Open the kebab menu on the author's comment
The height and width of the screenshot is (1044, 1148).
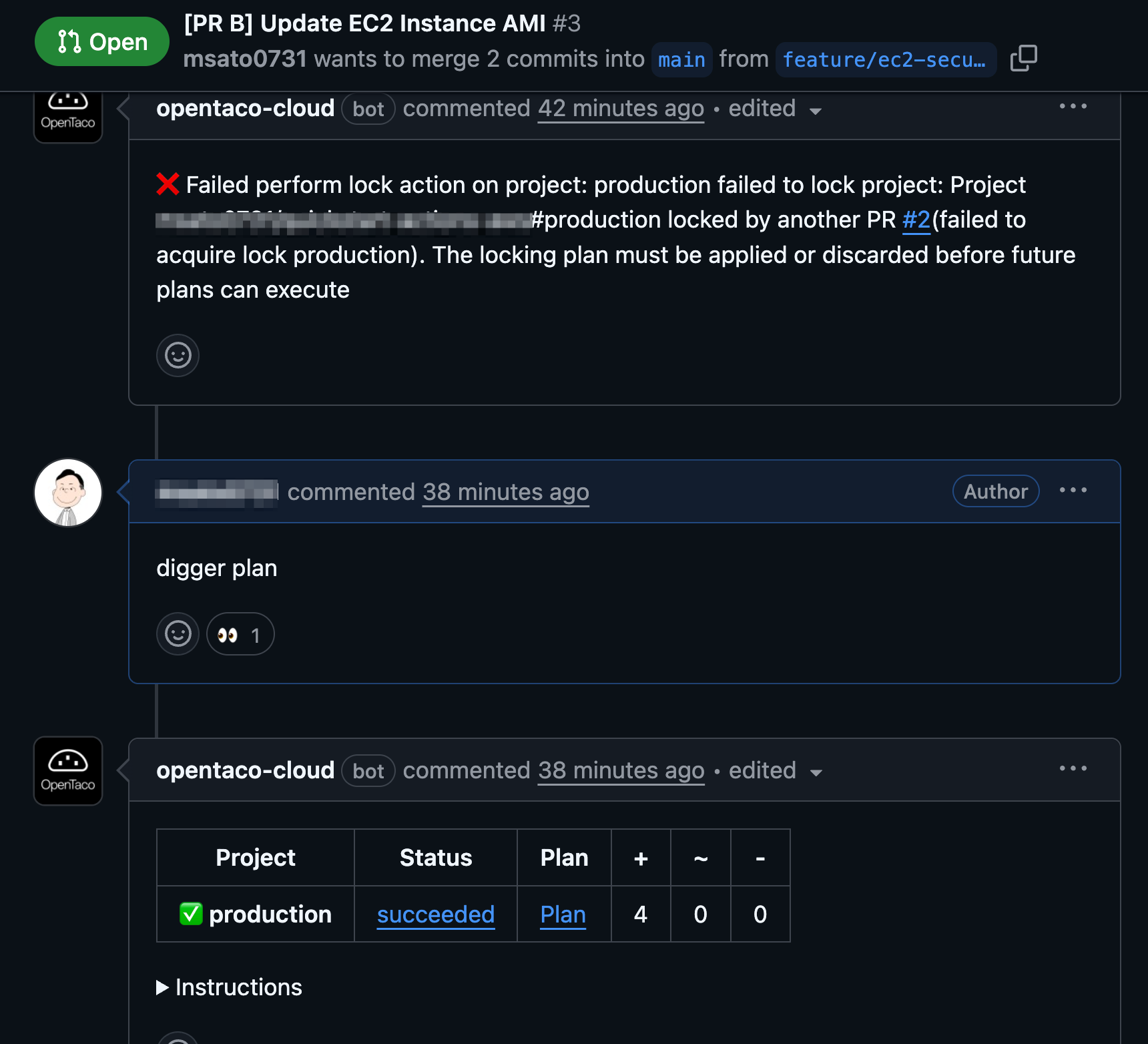pyautogui.click(x=1073, y=490)
